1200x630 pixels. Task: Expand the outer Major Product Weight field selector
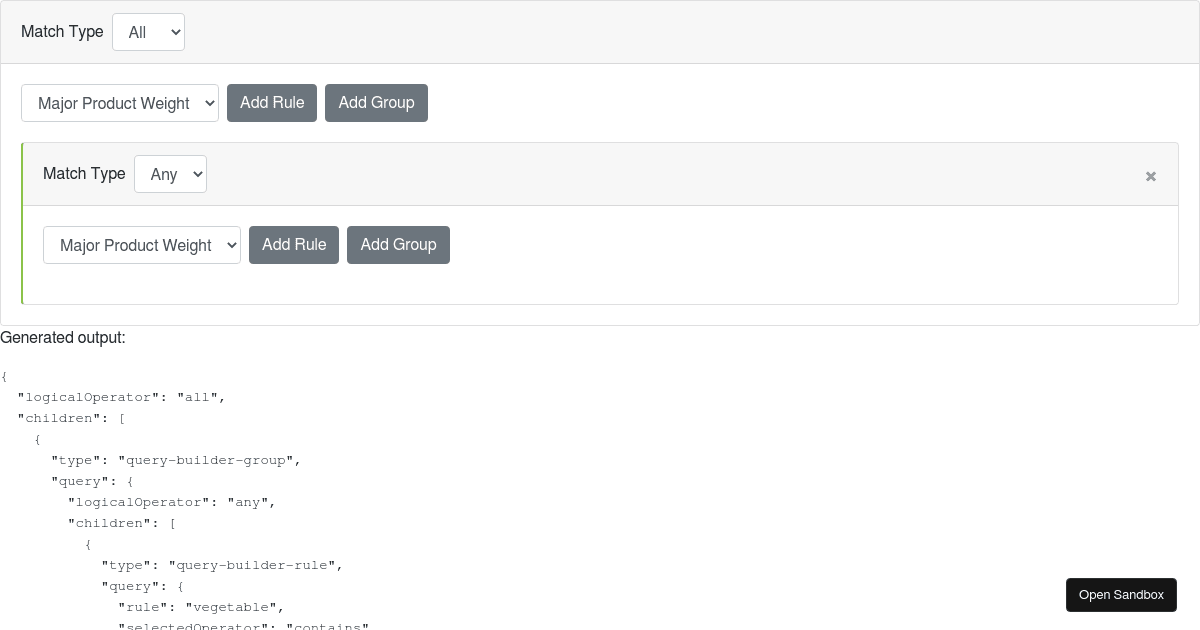[x=120, y=103]
